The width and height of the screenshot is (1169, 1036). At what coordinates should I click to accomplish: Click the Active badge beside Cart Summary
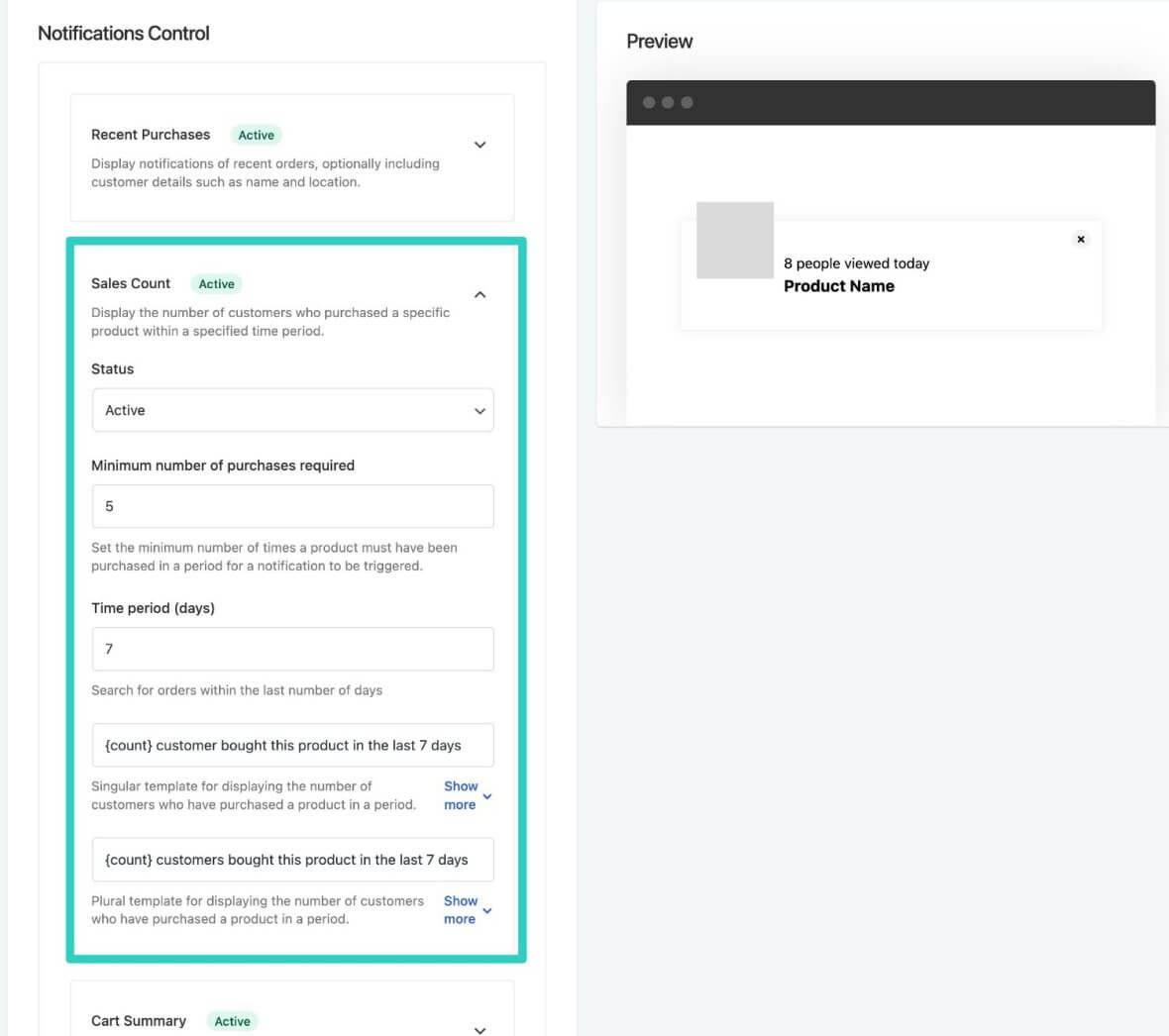[232, 1021]
